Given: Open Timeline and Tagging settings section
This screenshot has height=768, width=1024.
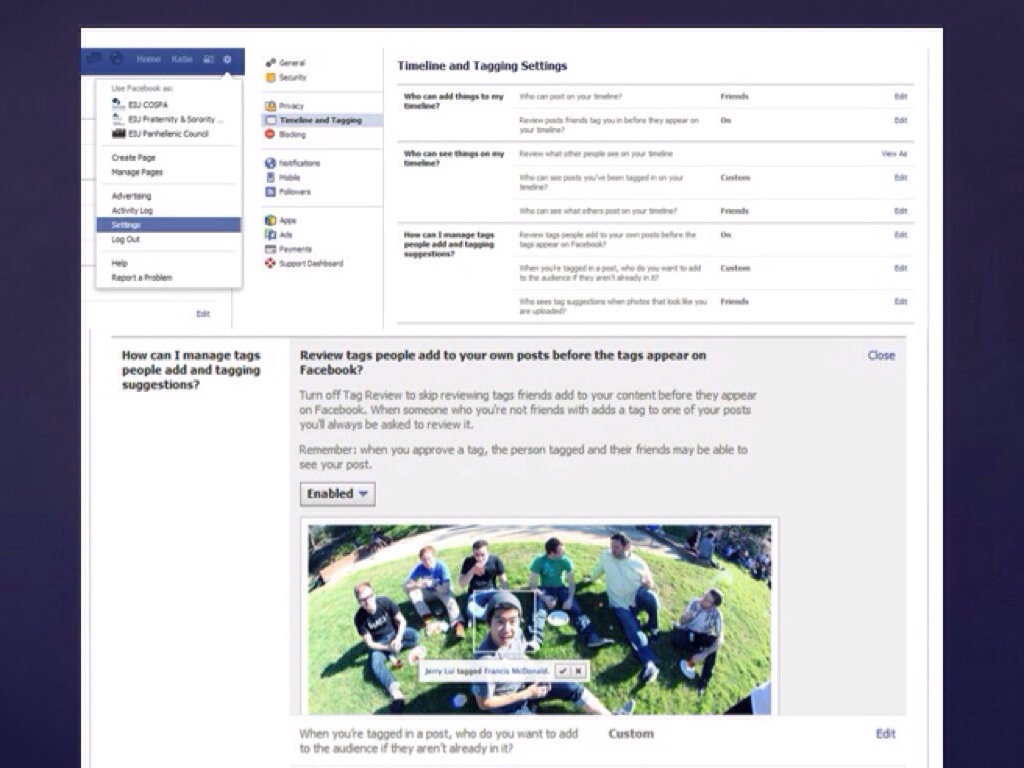Looking at the screenshot, I should (x=319, y=120).
